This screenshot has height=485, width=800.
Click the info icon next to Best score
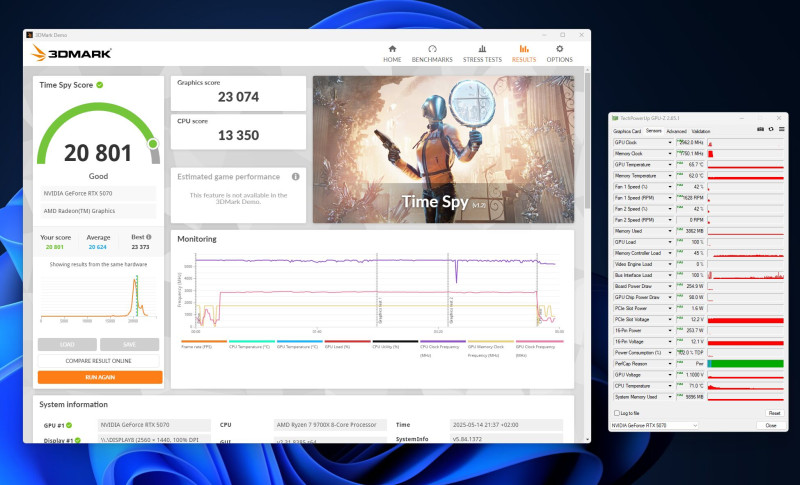148,237
